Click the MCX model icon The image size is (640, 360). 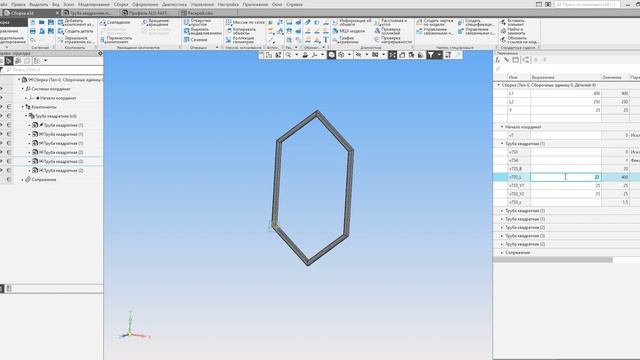coord(335,31)
